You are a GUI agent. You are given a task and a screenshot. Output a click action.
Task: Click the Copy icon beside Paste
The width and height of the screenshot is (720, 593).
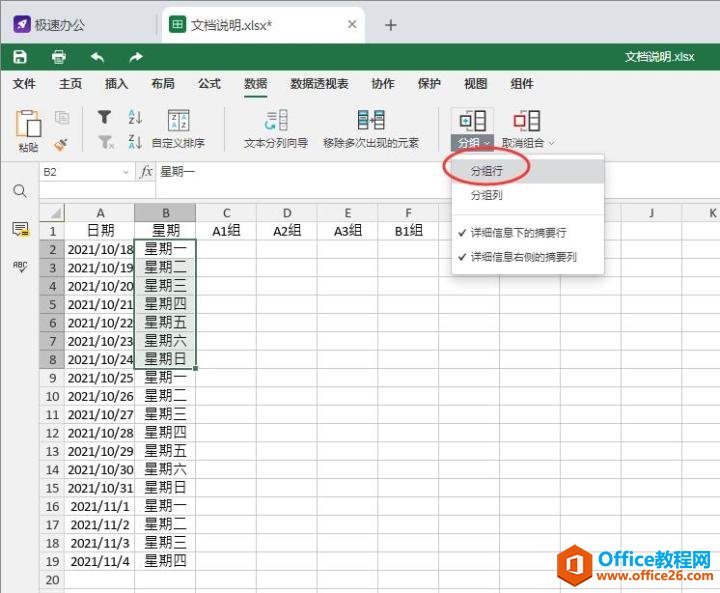point(62,118)
